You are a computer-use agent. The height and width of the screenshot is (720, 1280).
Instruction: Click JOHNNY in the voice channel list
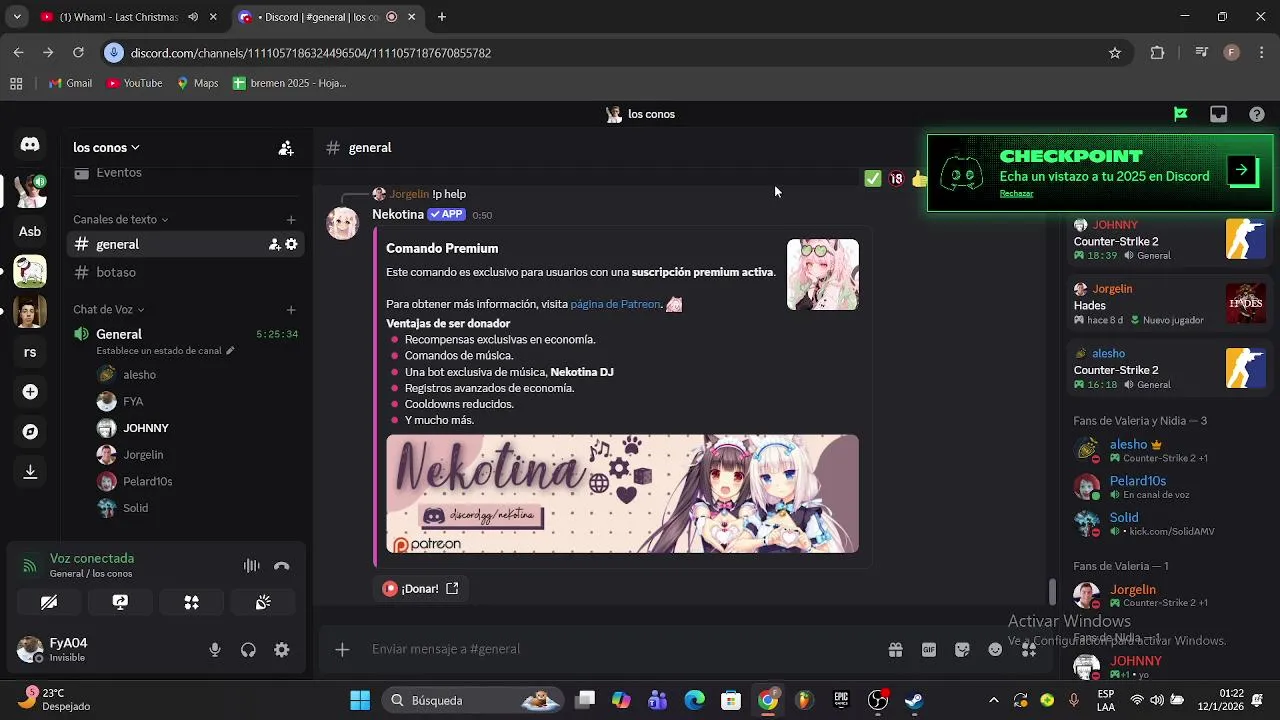click(x=146, y=428)
